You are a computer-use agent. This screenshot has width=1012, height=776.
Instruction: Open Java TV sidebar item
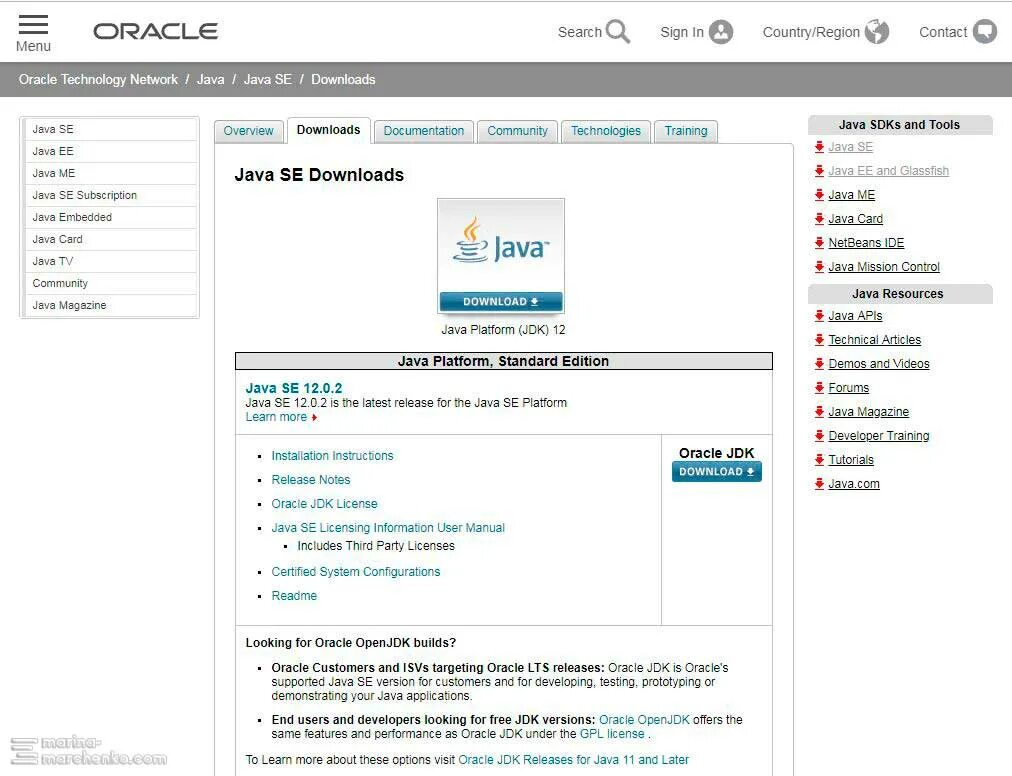[110, 261]
